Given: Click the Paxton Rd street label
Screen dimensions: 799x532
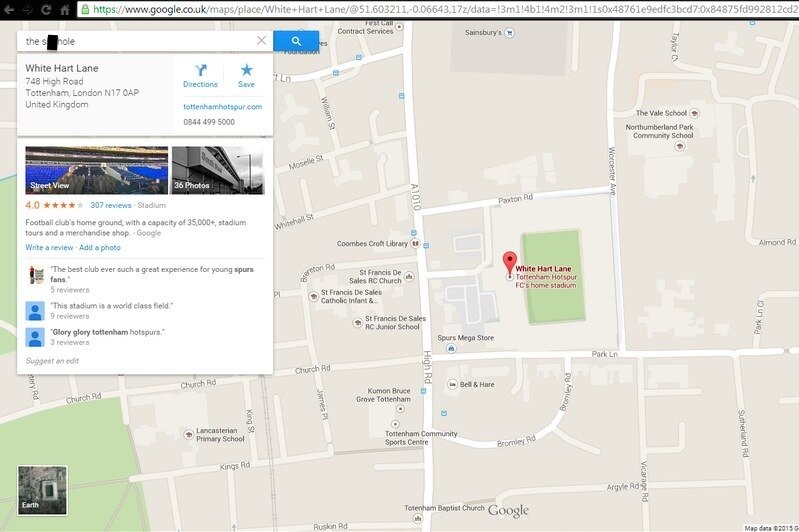Looking at the screenshot, I should click(515, 199).
